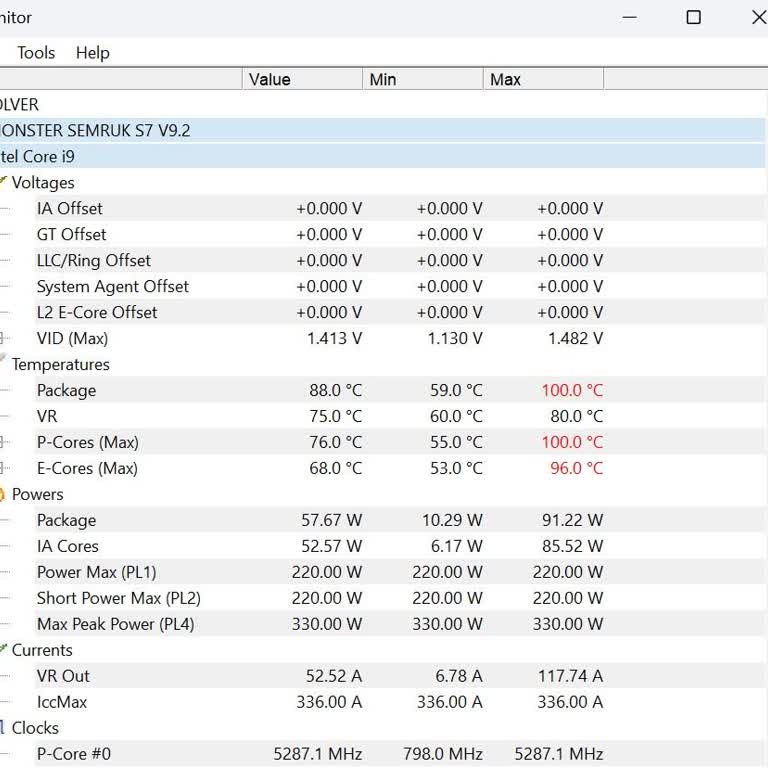Click the Temperatures thermometer icon
The width and height of the screenshot is (768, 768).
click(3, 363)
